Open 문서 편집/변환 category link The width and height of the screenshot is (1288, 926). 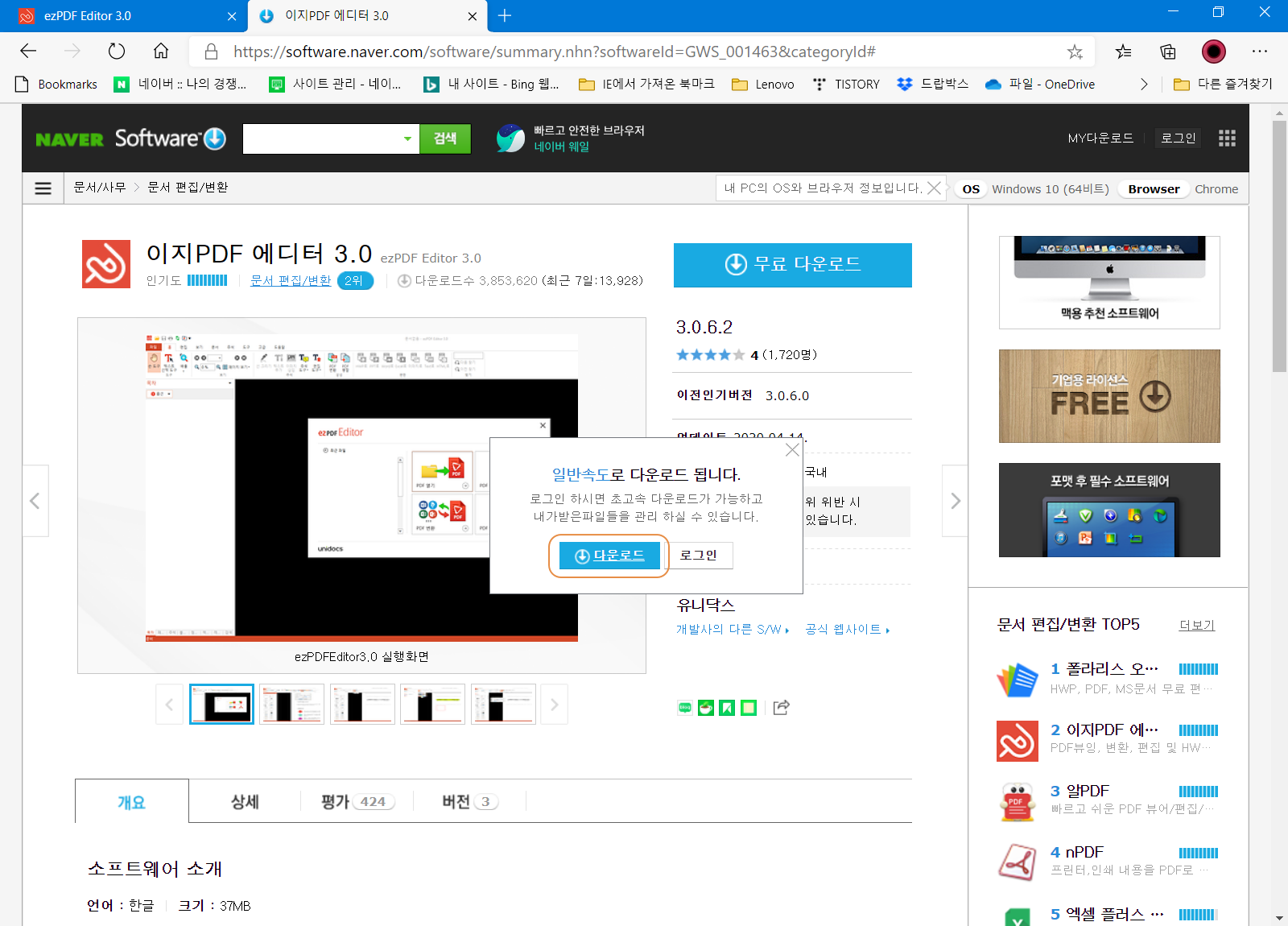[x=291, y=280]
